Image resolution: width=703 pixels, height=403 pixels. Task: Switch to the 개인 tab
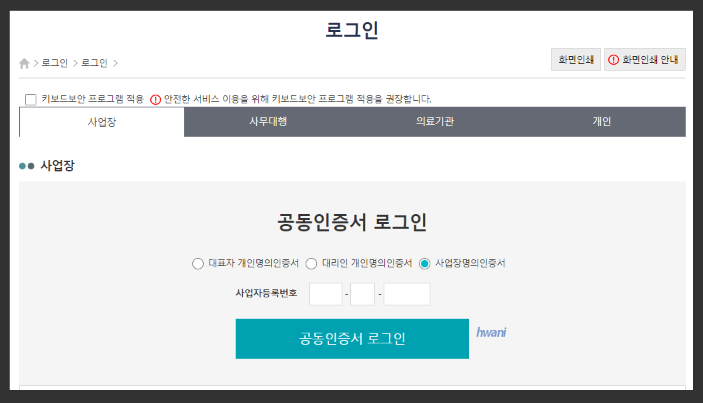(x=602, y=122)
